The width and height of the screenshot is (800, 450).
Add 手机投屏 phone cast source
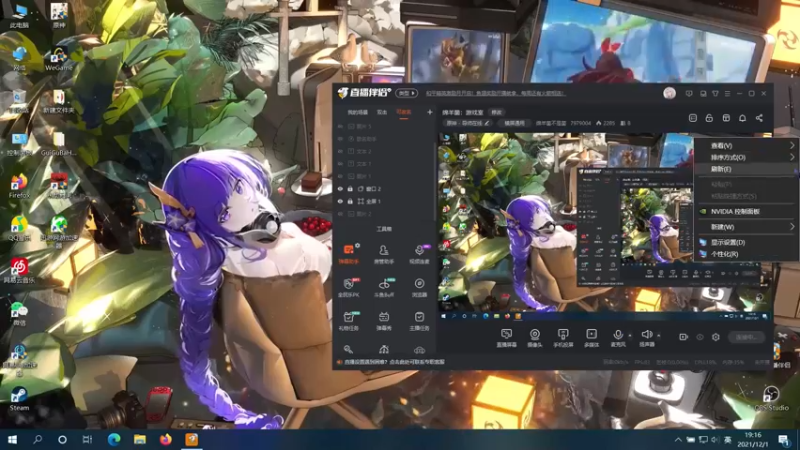tap(563, 338)
